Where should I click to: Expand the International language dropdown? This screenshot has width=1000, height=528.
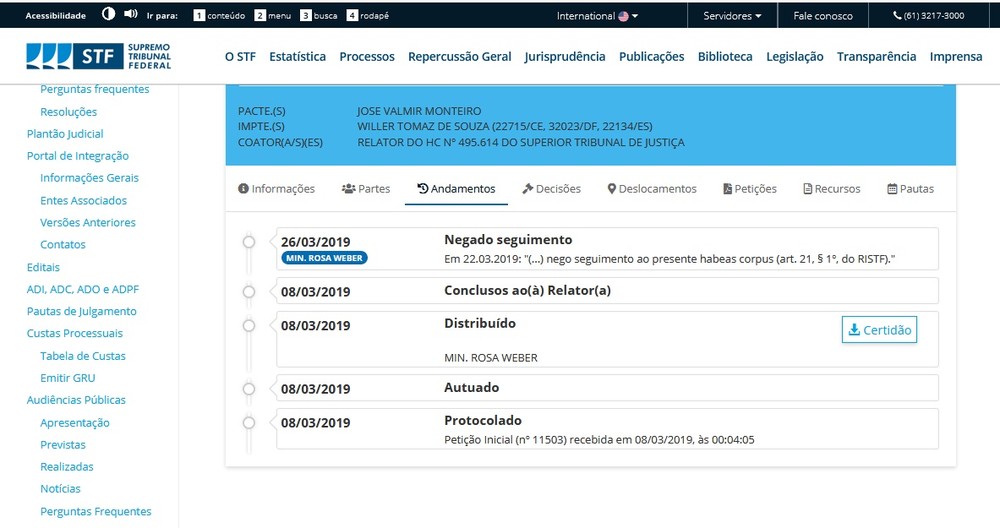pyautogui.click(x=597, y=16)
